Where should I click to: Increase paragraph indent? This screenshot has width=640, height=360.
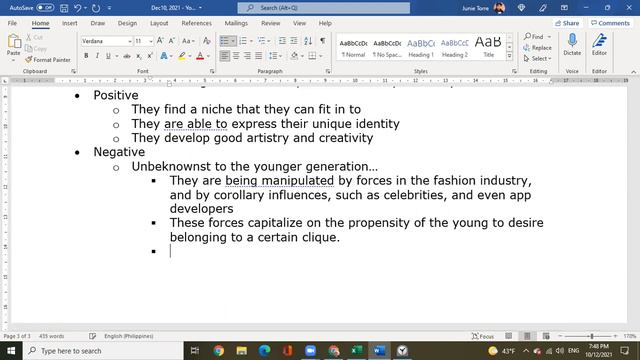tap(293, 41)
